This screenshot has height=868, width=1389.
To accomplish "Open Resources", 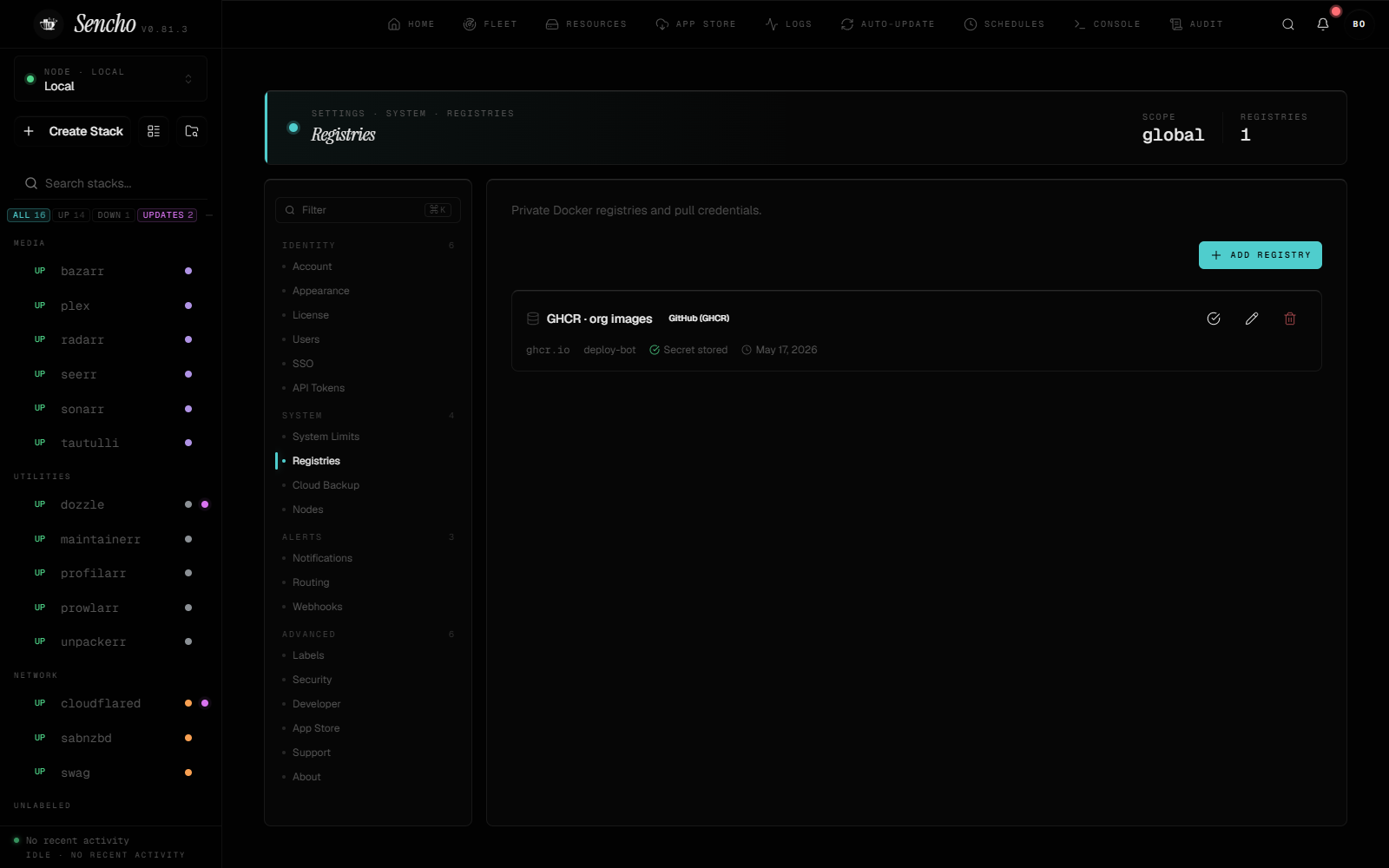I will (586, 24).
